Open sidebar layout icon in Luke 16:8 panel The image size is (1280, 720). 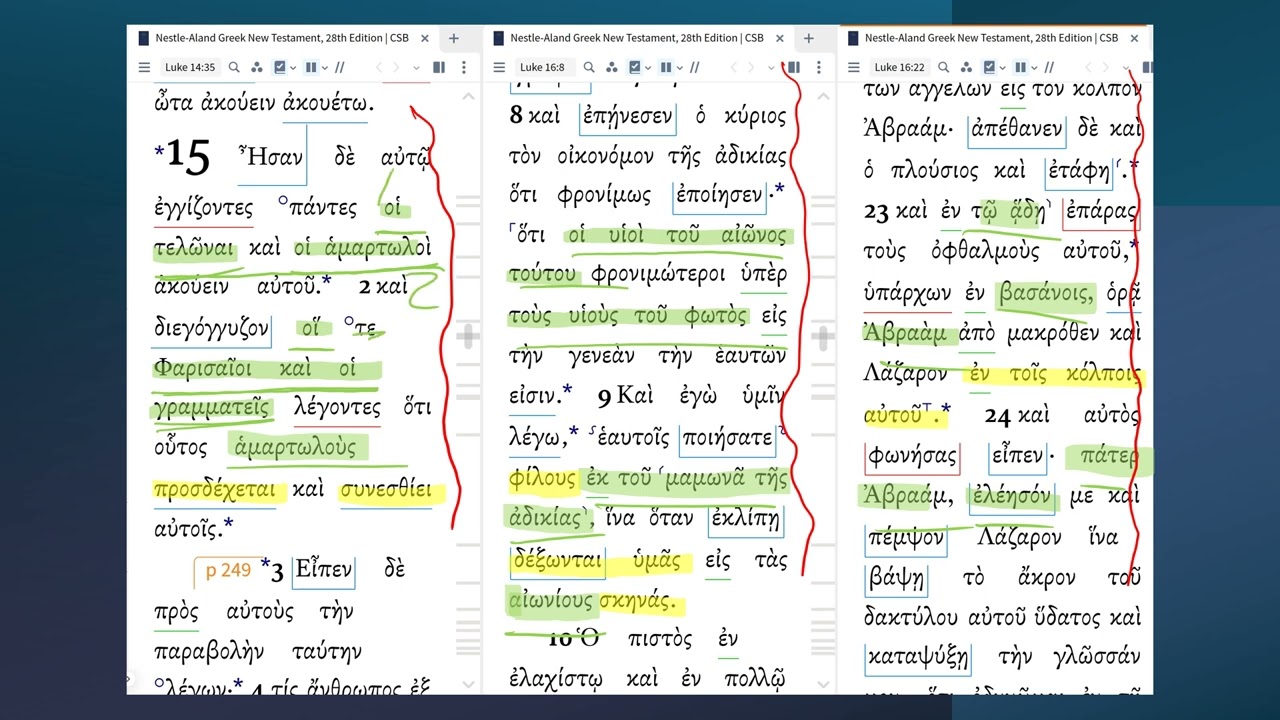(794, 67)
